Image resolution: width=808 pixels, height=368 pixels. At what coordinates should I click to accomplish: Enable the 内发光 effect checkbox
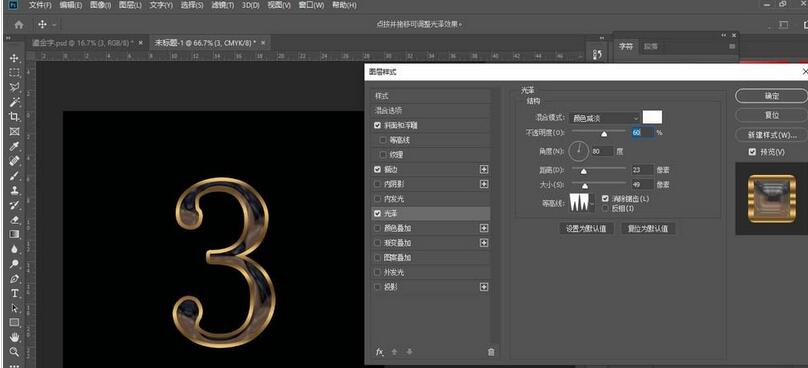[378, 198]
